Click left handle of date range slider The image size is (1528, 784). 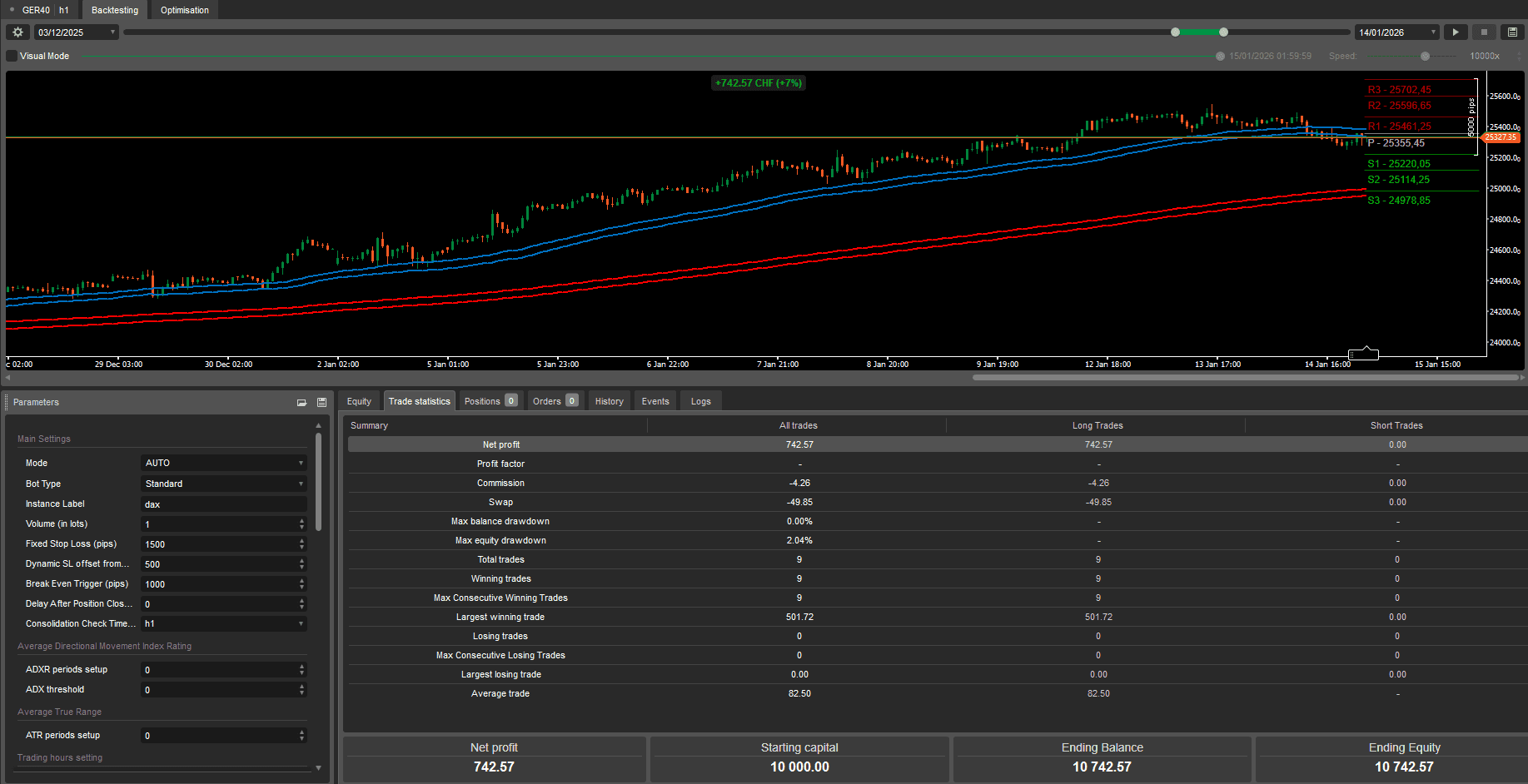1175,32
